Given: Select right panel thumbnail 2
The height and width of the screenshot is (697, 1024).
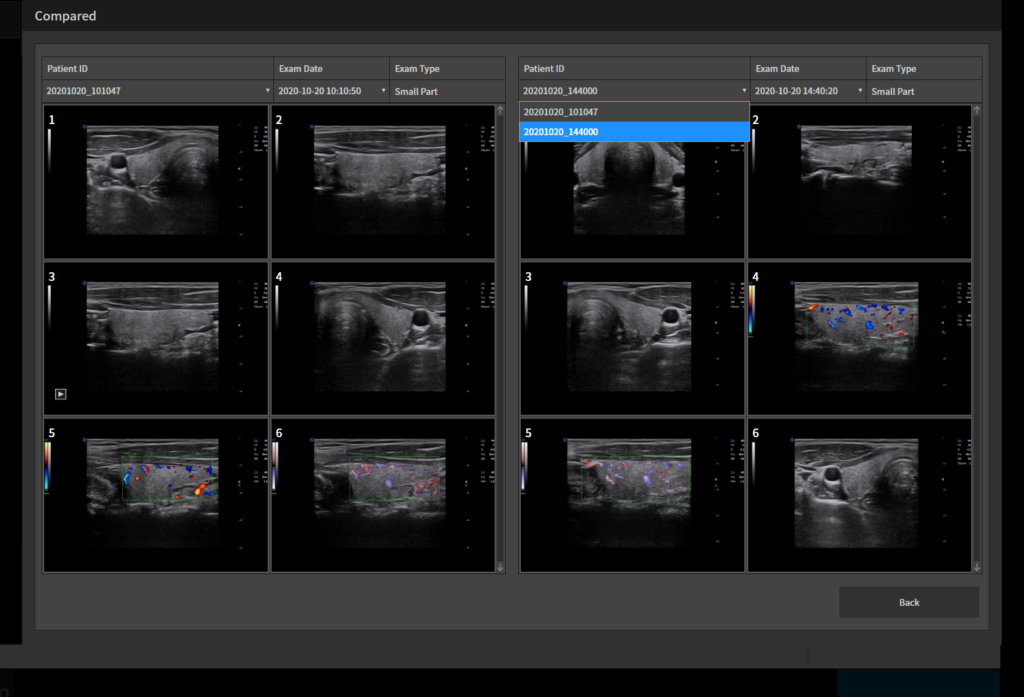Looking at the screenshot, I should pyautogui.click(x=859, y=182).
